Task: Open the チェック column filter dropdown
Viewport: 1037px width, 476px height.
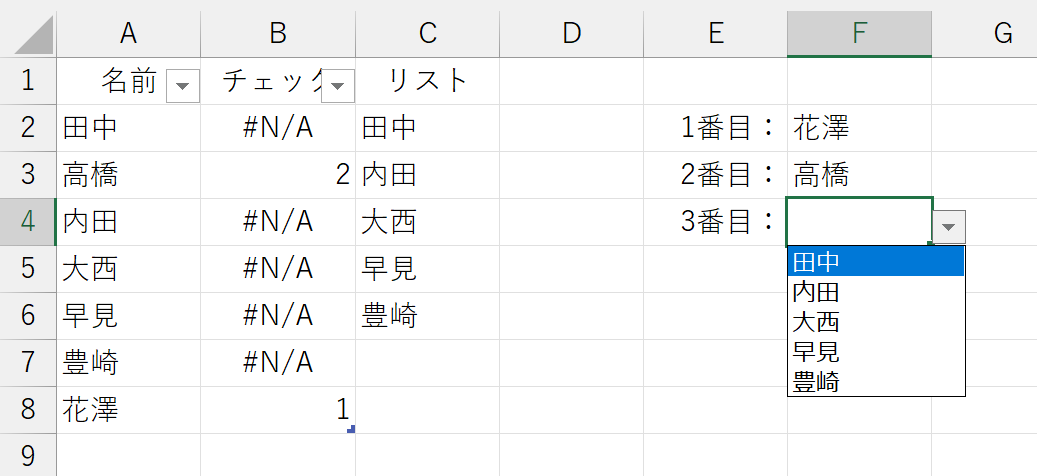Action: pyautogui.click(x=338, y=86)
